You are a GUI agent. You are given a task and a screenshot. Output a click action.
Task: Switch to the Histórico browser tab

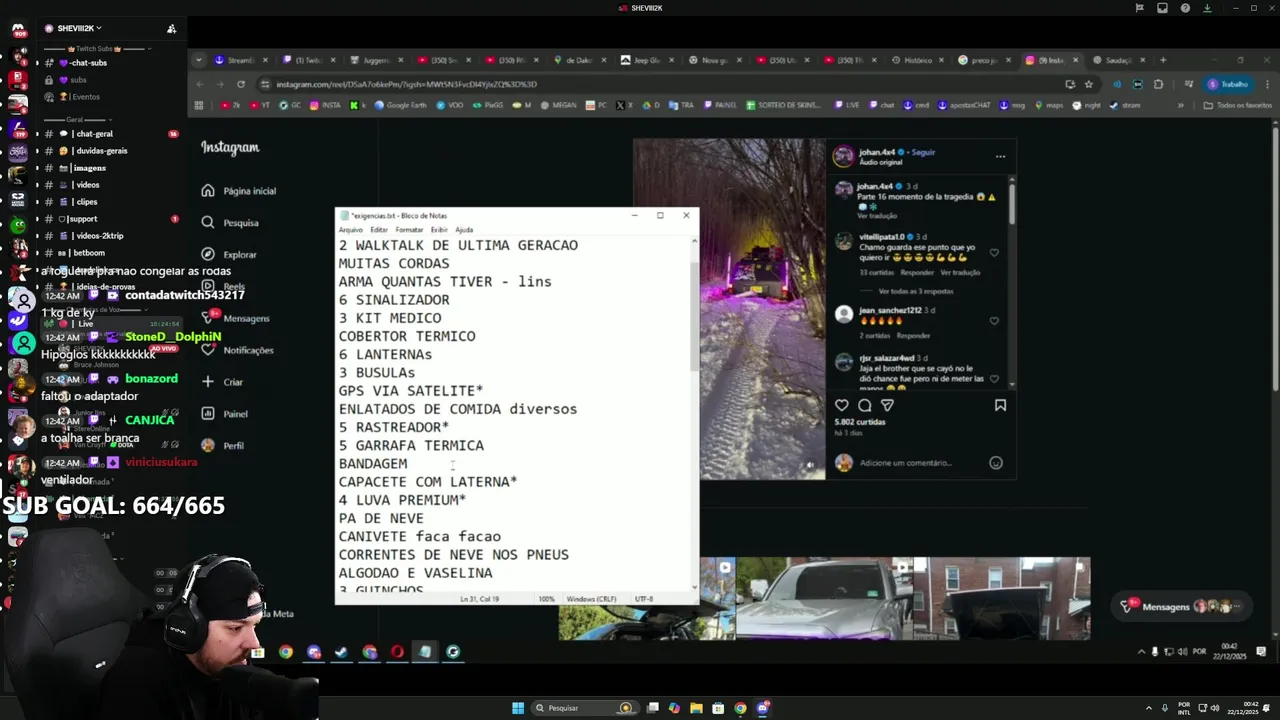click(x=918, y=60)
